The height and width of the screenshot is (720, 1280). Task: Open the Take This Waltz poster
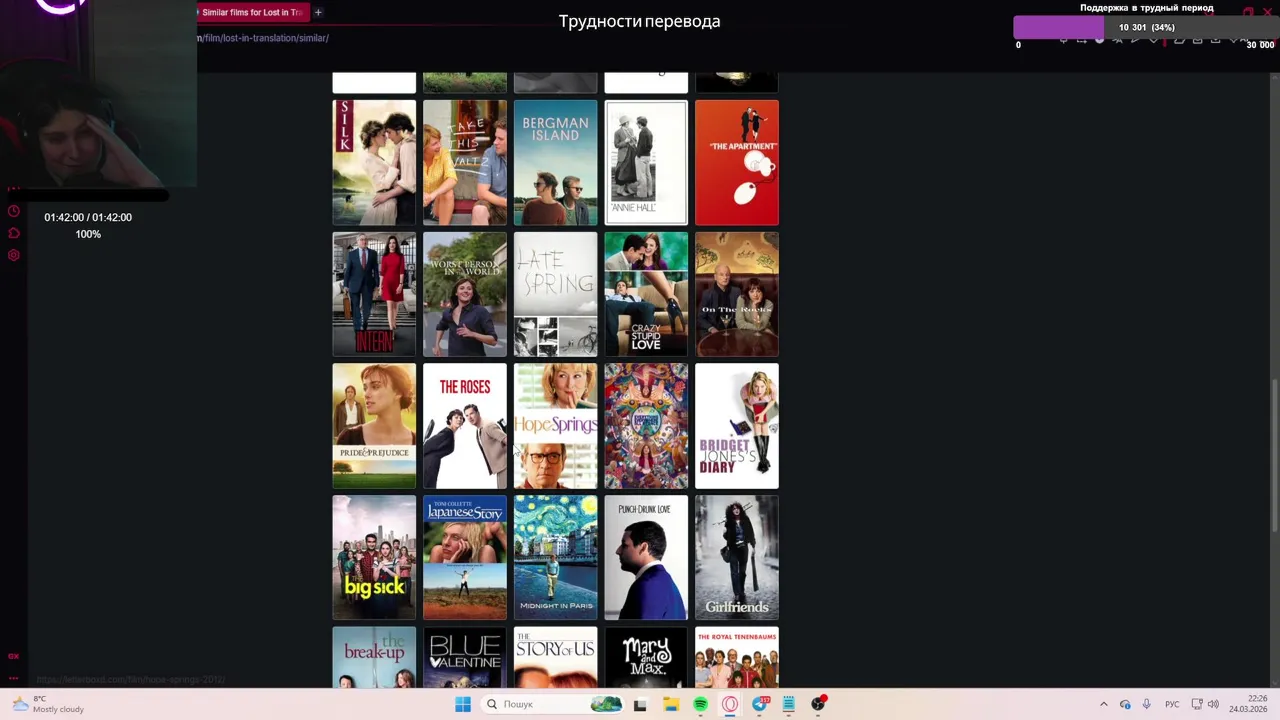tap(465, 162)
